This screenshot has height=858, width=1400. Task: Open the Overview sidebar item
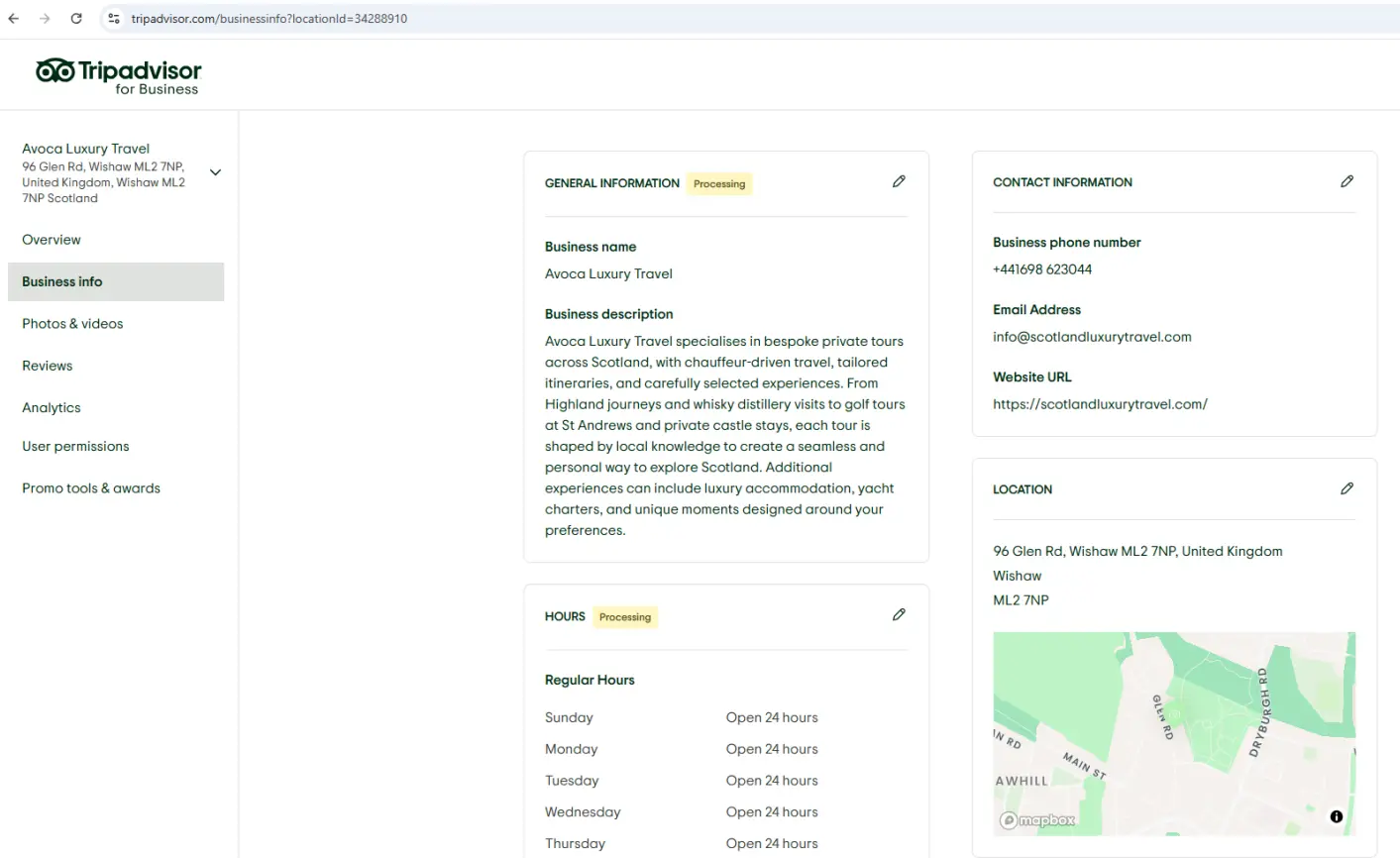coord(52,240)
